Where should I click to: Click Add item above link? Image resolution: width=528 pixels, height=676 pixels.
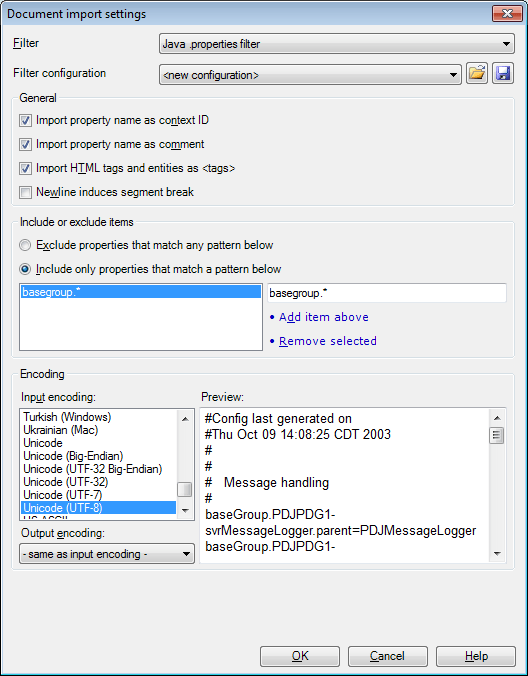pyautogui.click(x=324, y=317)
